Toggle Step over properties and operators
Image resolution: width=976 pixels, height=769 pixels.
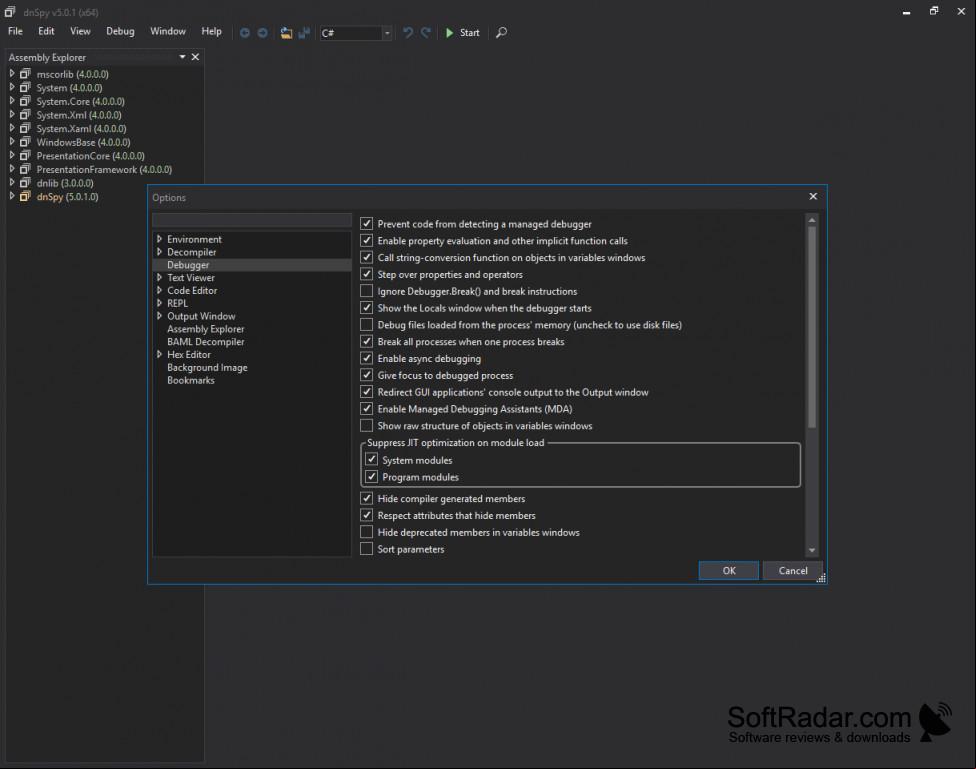tap(367, 274)
